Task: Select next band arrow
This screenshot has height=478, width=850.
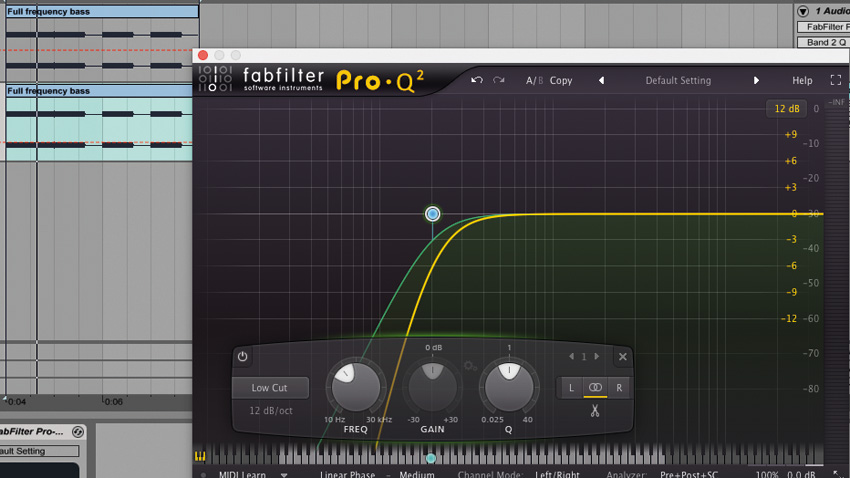Action: click(x=597, y=357)
